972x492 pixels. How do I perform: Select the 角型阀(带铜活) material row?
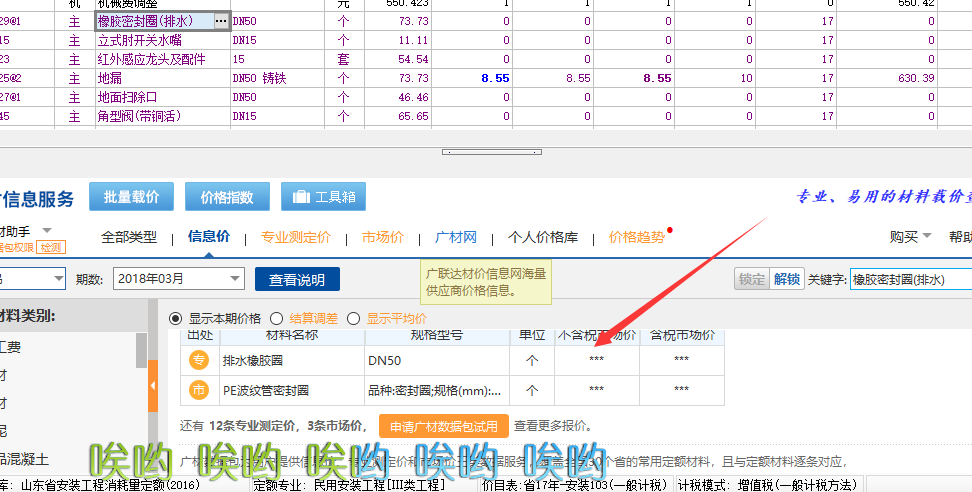pyautogui.click(x=139, y=116)
